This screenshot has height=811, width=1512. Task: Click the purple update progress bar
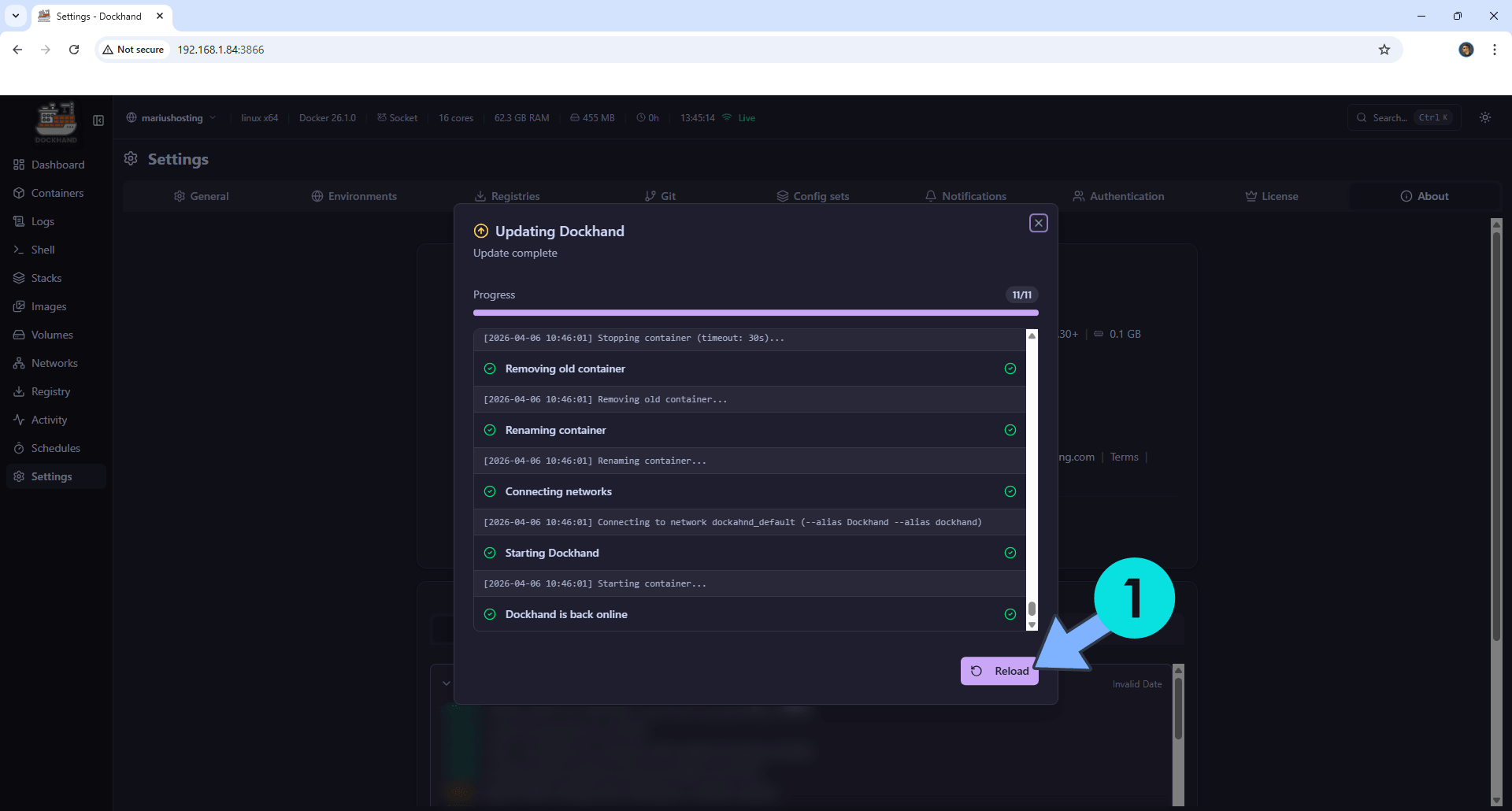tap(756, 313)
